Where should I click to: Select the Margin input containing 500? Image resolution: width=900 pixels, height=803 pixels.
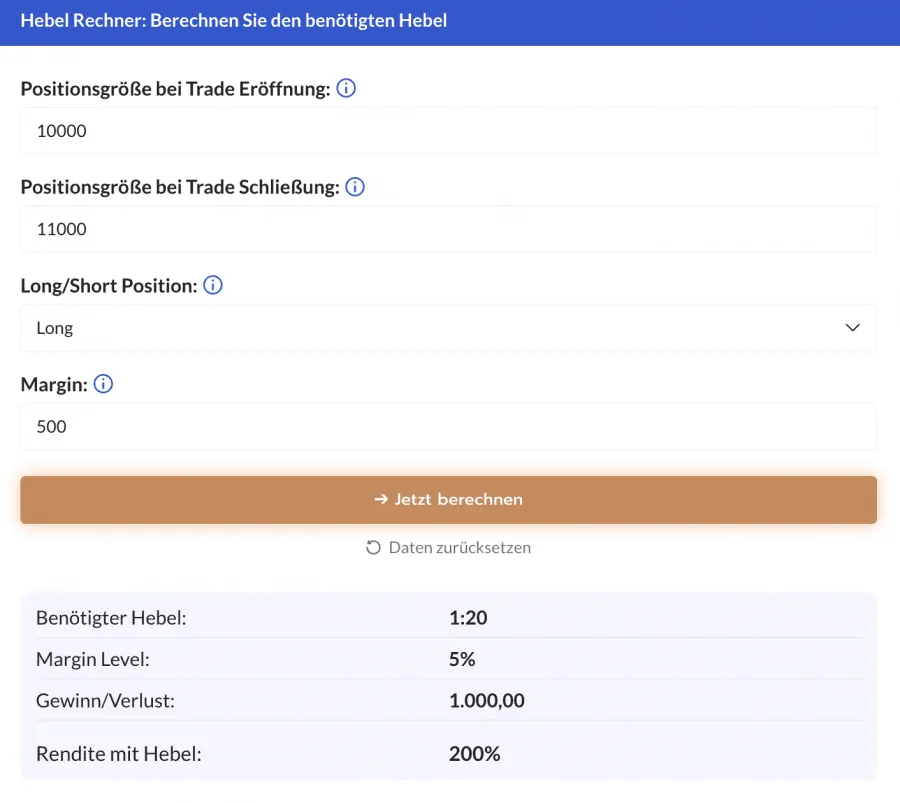point(448,427)
